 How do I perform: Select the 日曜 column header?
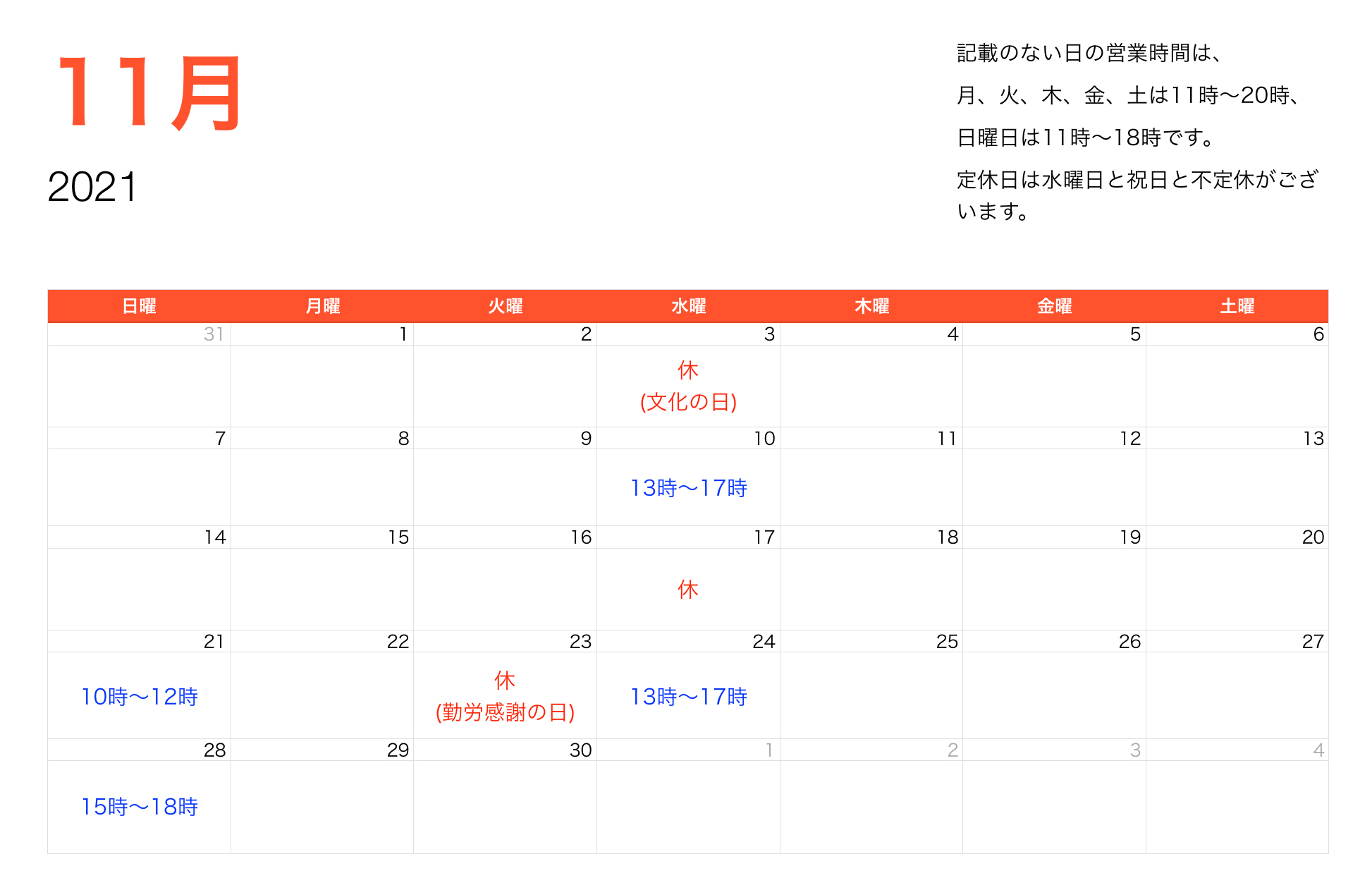(x=139, y=306)
